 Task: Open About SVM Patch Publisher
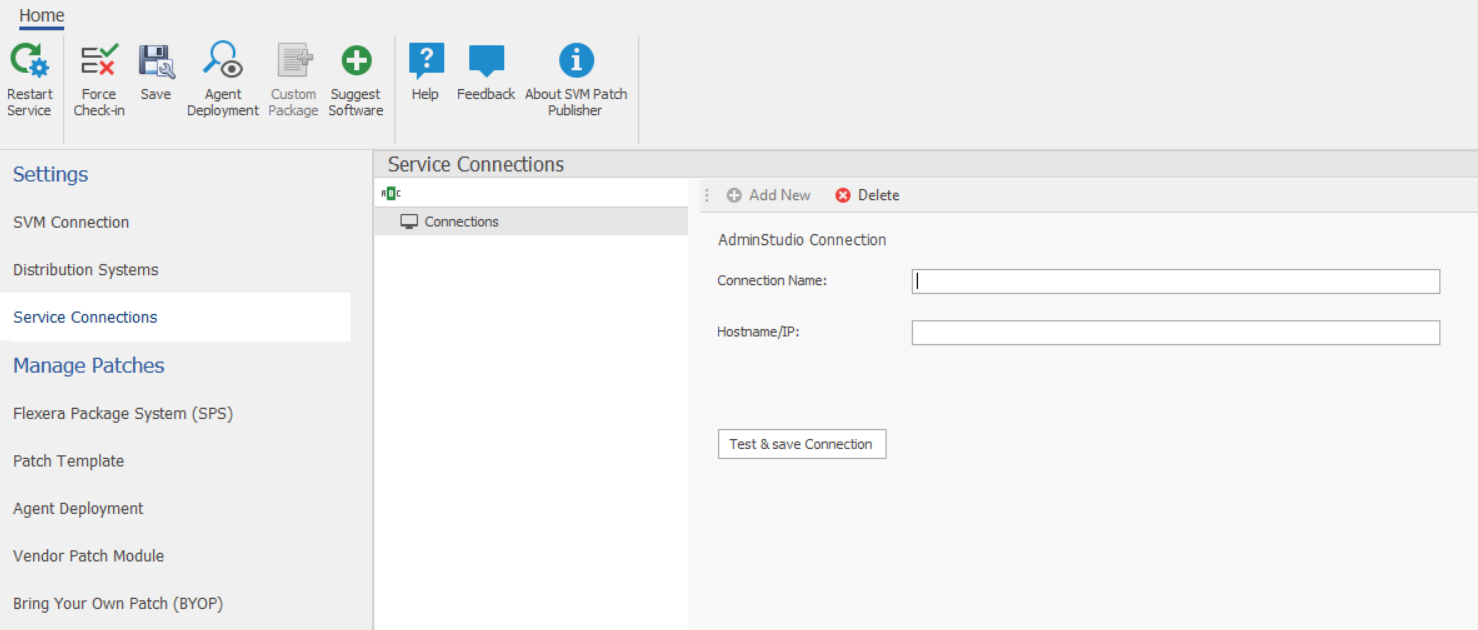576,62
